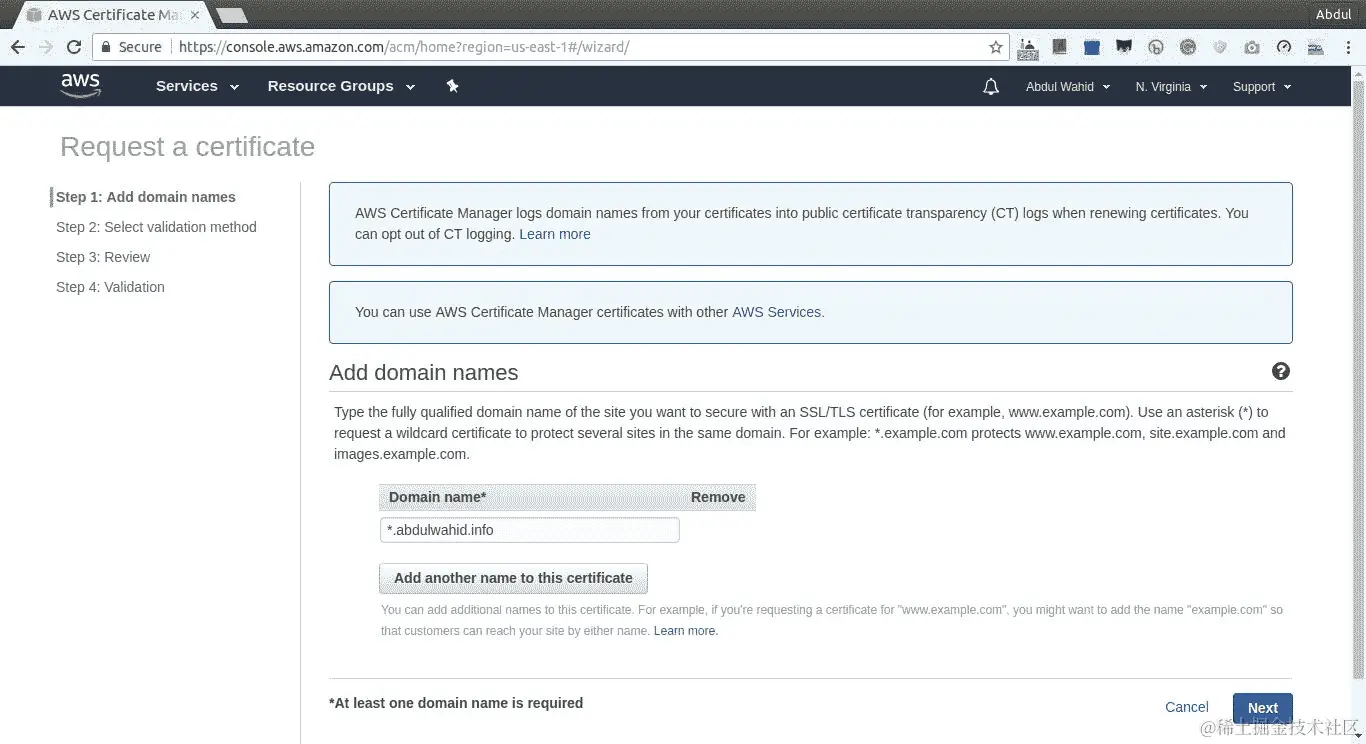Expand the Support dropdown menu
The image size is (1366, 744).
[1262, 87]
